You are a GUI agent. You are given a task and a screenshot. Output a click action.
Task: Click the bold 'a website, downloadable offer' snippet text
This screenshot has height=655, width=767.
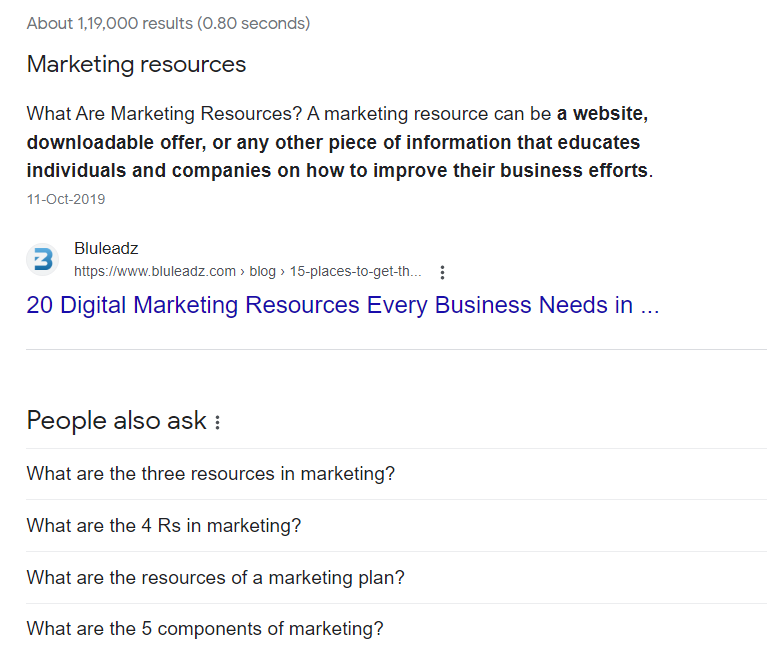[x=338, y=128]
